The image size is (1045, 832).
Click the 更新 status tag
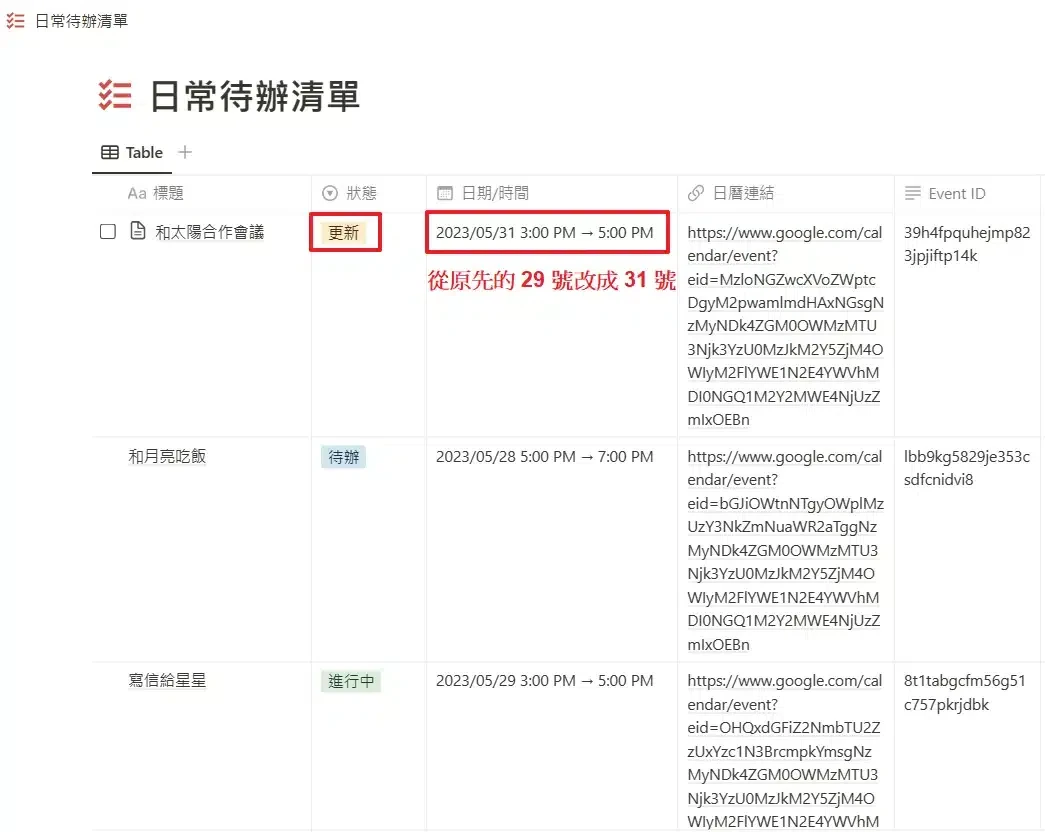click(x=344, y=233)
